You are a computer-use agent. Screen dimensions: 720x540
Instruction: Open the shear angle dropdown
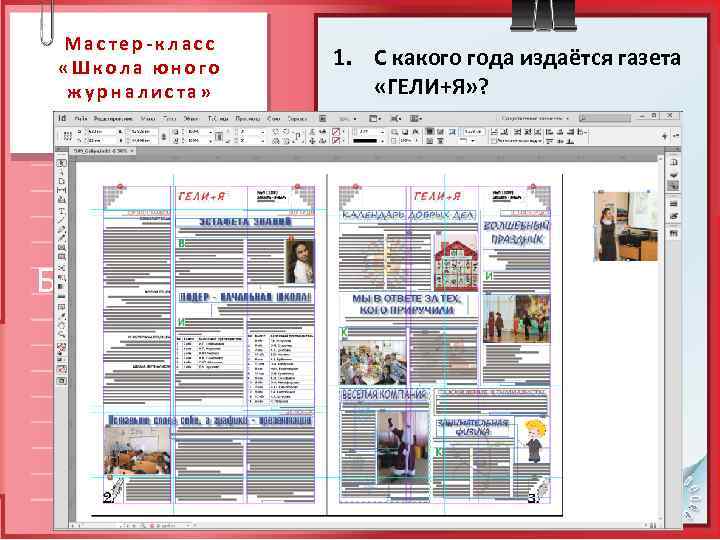(262, 140)
